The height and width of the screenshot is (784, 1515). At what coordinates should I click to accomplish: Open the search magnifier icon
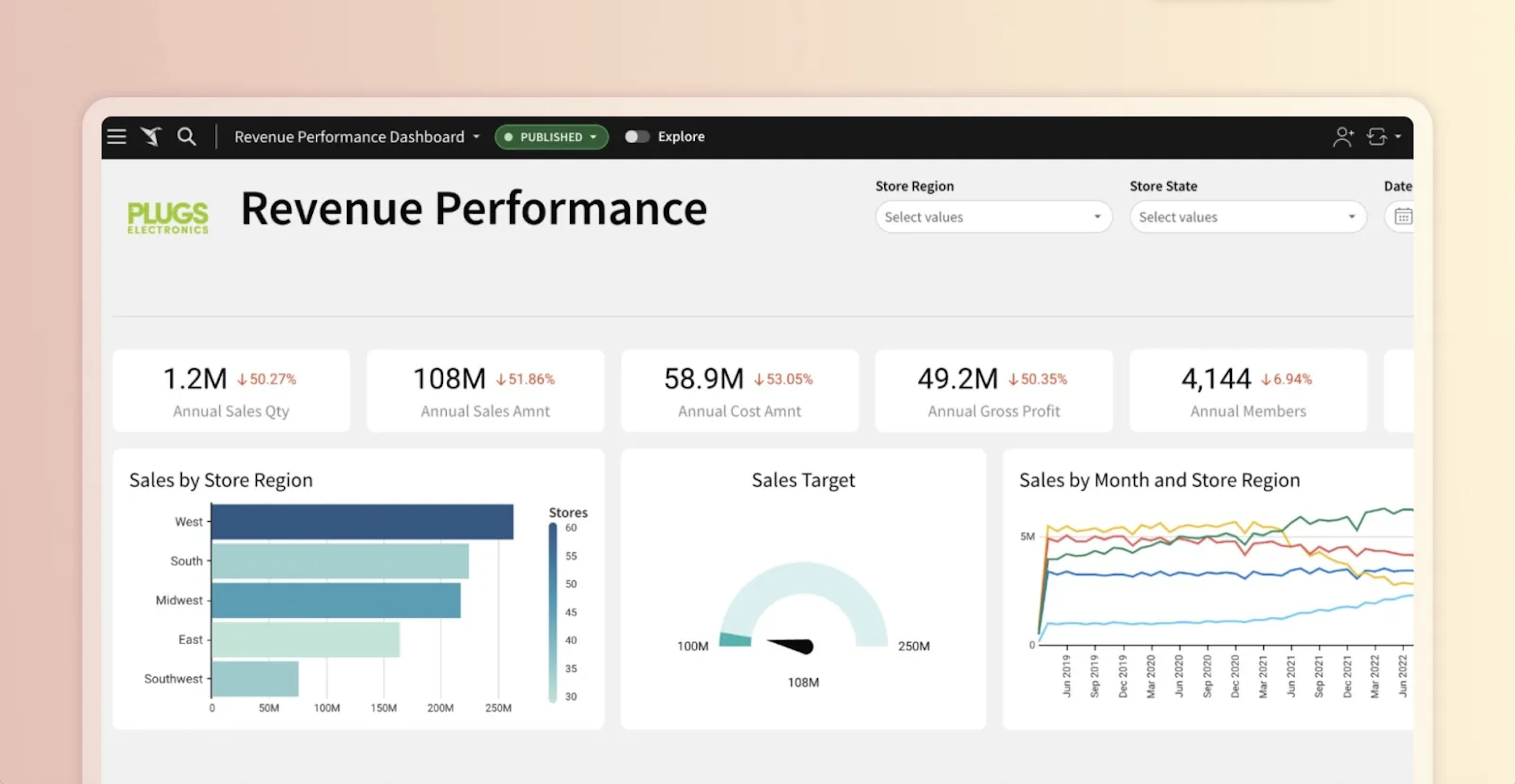(186, 137)
